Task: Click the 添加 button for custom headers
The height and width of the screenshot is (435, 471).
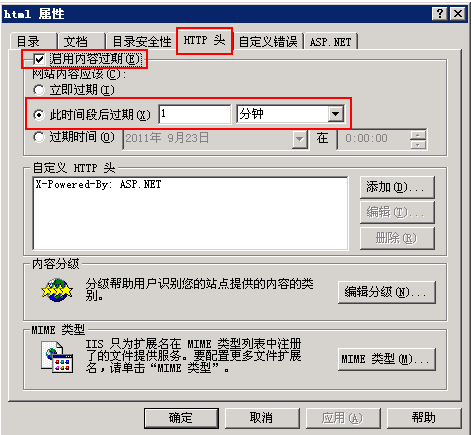Action: (397, 187)
